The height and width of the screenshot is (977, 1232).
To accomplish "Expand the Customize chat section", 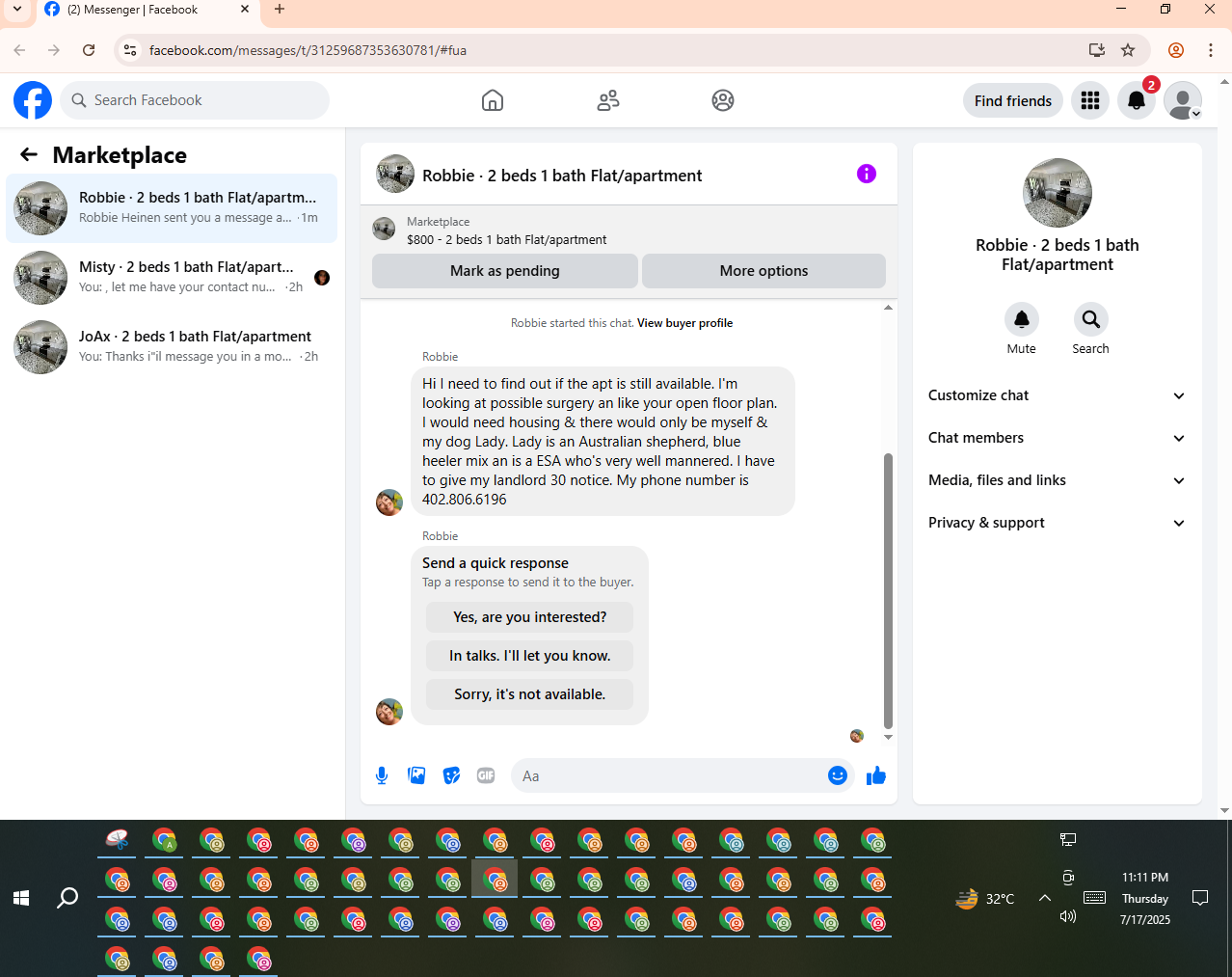I will coord(1057,395).
